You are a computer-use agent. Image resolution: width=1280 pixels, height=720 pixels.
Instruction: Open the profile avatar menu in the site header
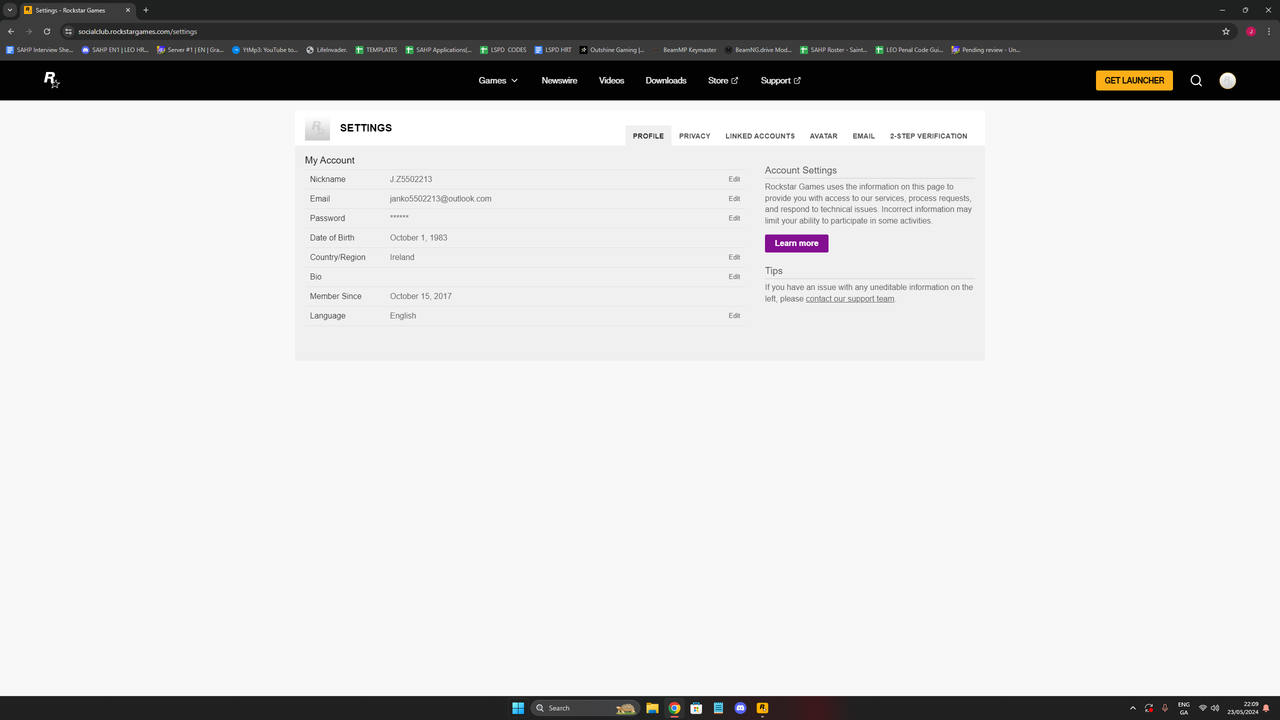point(1228,81)
